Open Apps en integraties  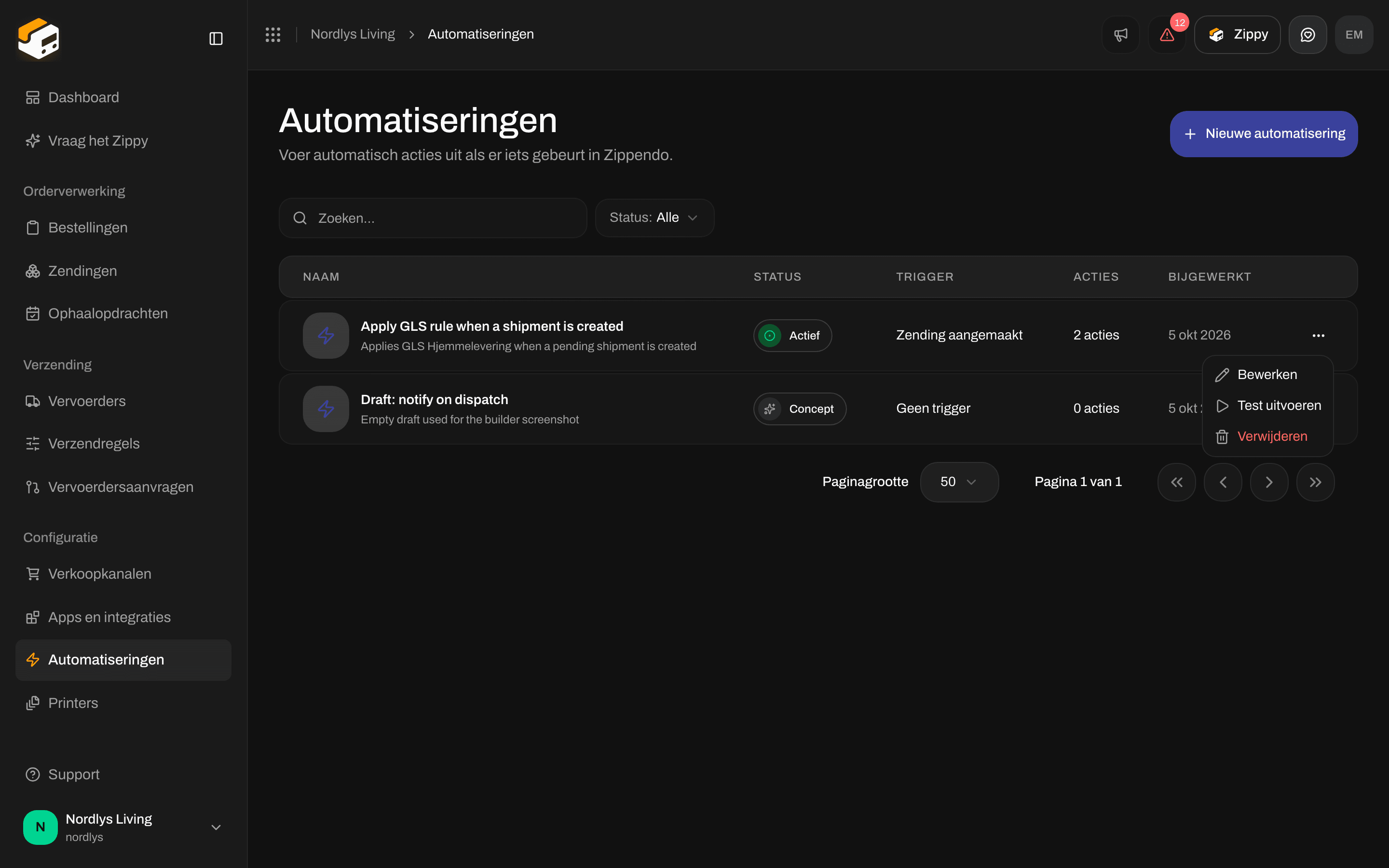point(123,617)
